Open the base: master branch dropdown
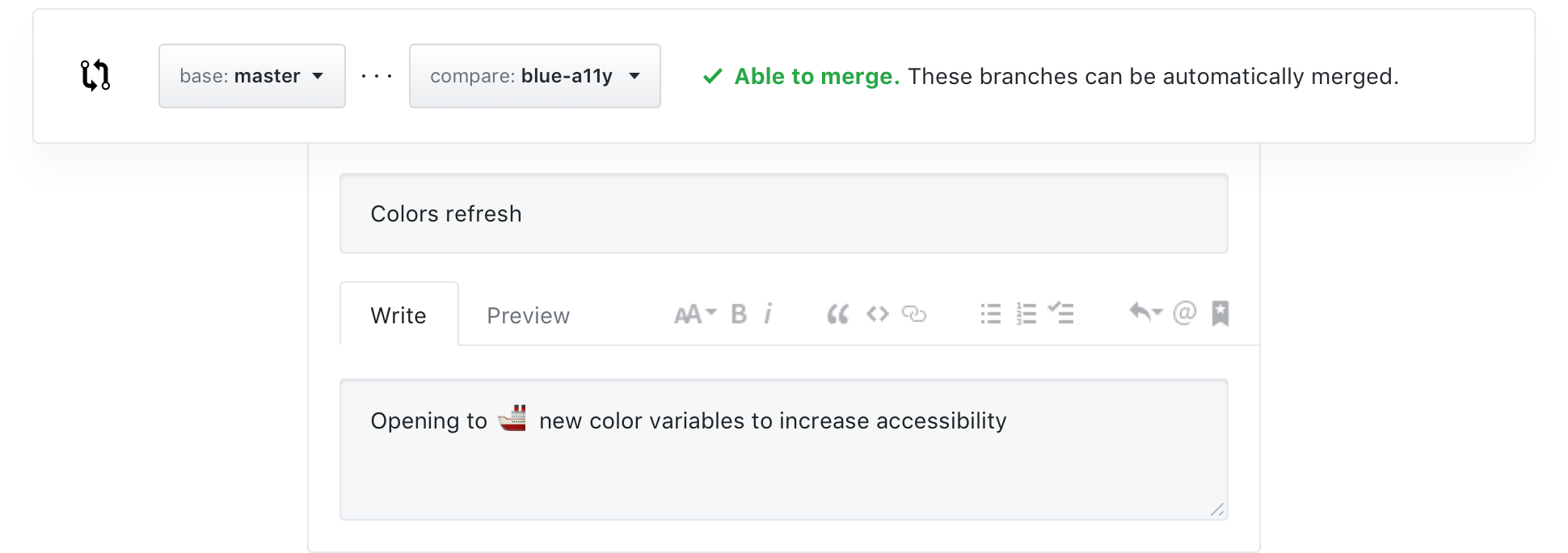Screen dimensions: 1568x553 pyautogui.click(x=251, y=76)
